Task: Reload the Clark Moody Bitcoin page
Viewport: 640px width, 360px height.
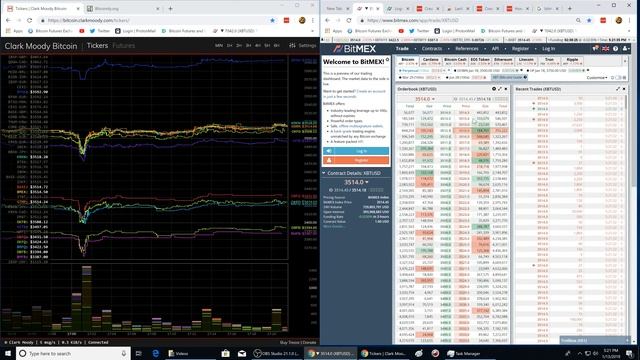Action: [x=29, y=20]
